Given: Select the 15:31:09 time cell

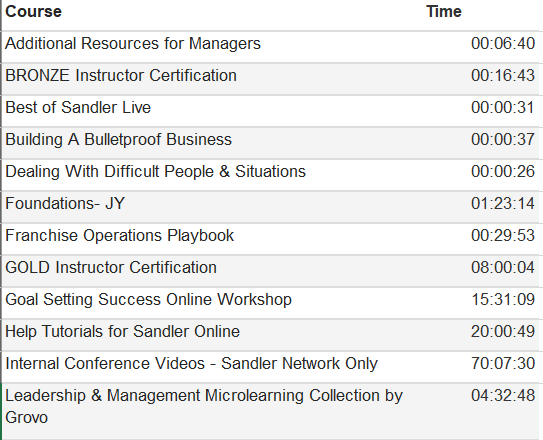Looking at the screenshot, I should [x=503, y=299].
